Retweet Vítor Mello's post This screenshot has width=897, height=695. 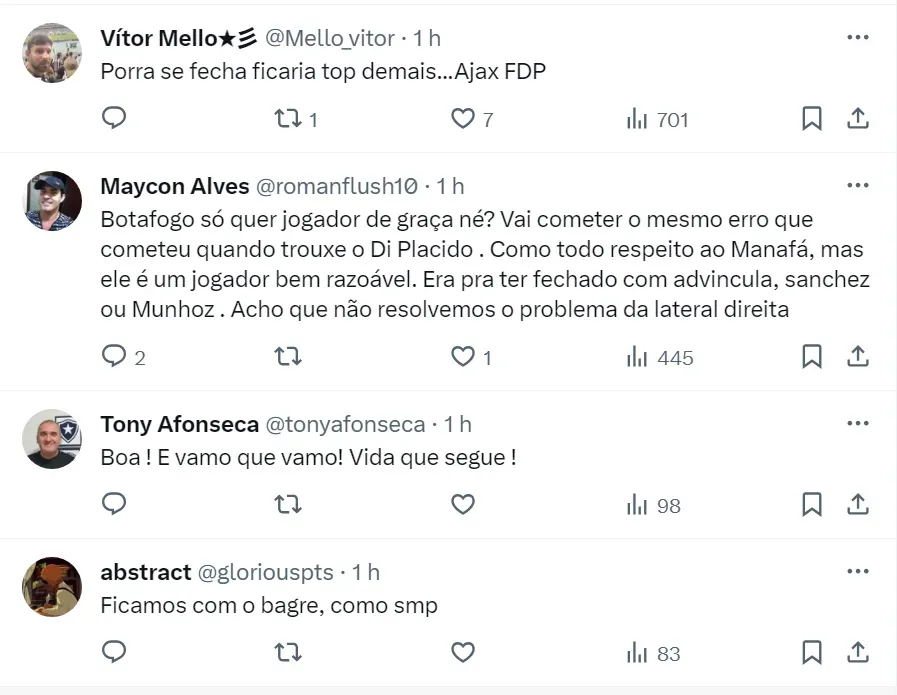pyautogui.click(x=288, y=119)
